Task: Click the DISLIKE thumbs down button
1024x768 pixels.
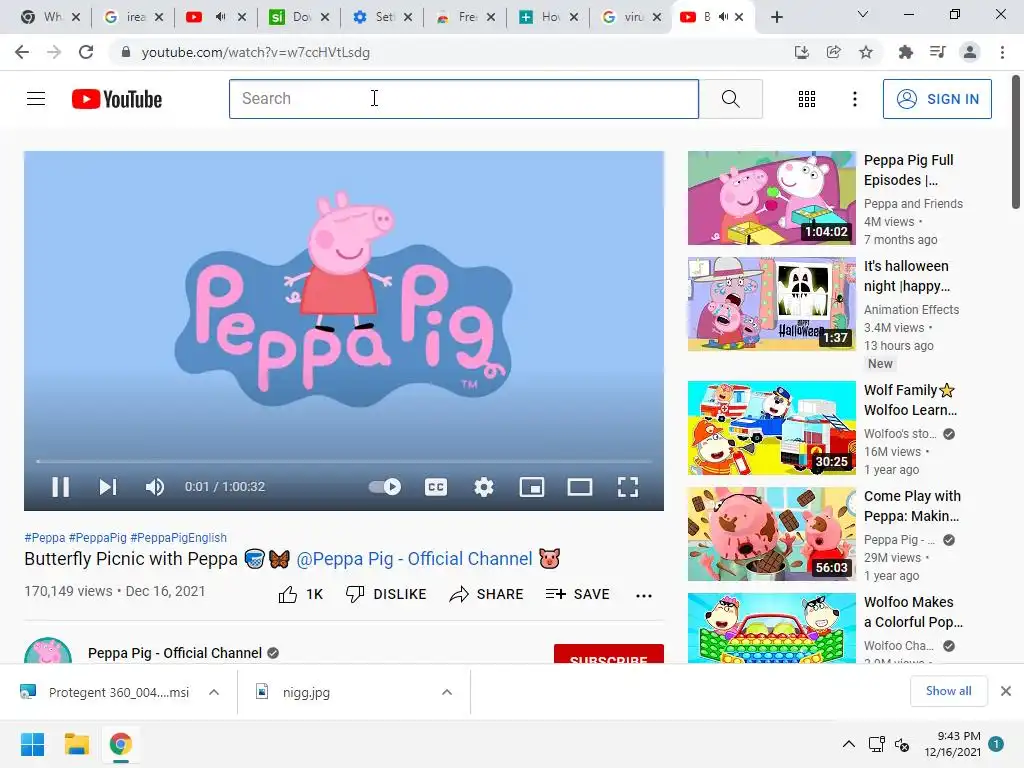Action: click(x=386, y=594)
